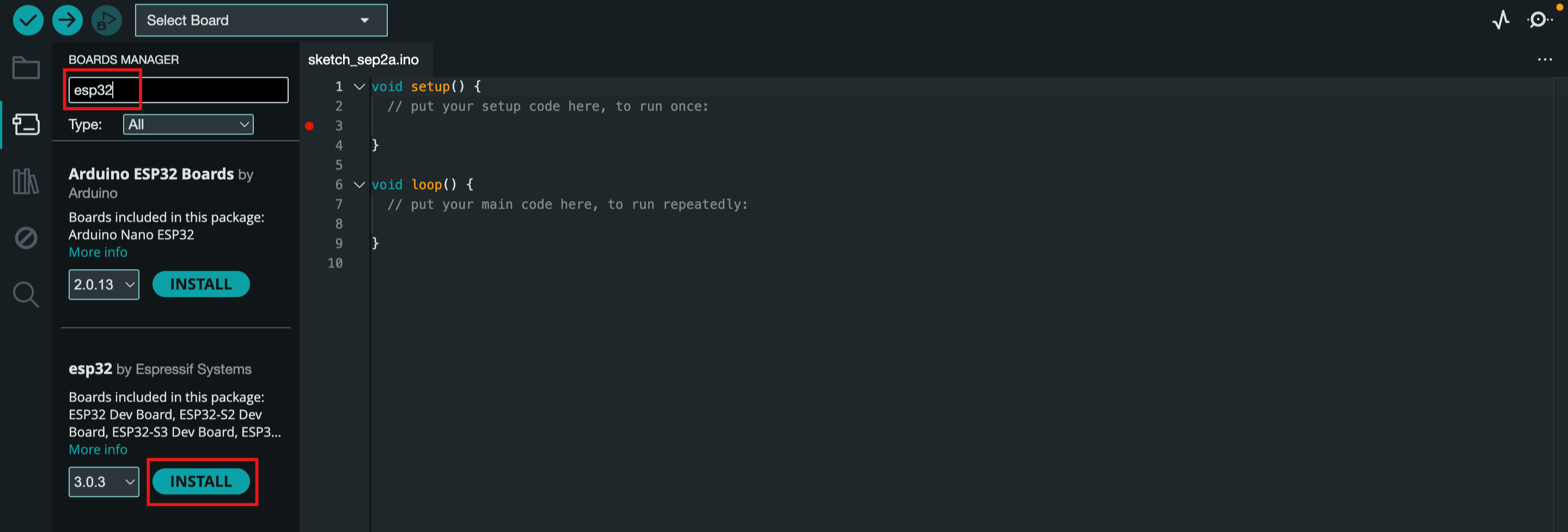This screenshot has height=532, width=1568.
Task: Select the sketch_sep2a.ino tab
Action: pos(363,60)
